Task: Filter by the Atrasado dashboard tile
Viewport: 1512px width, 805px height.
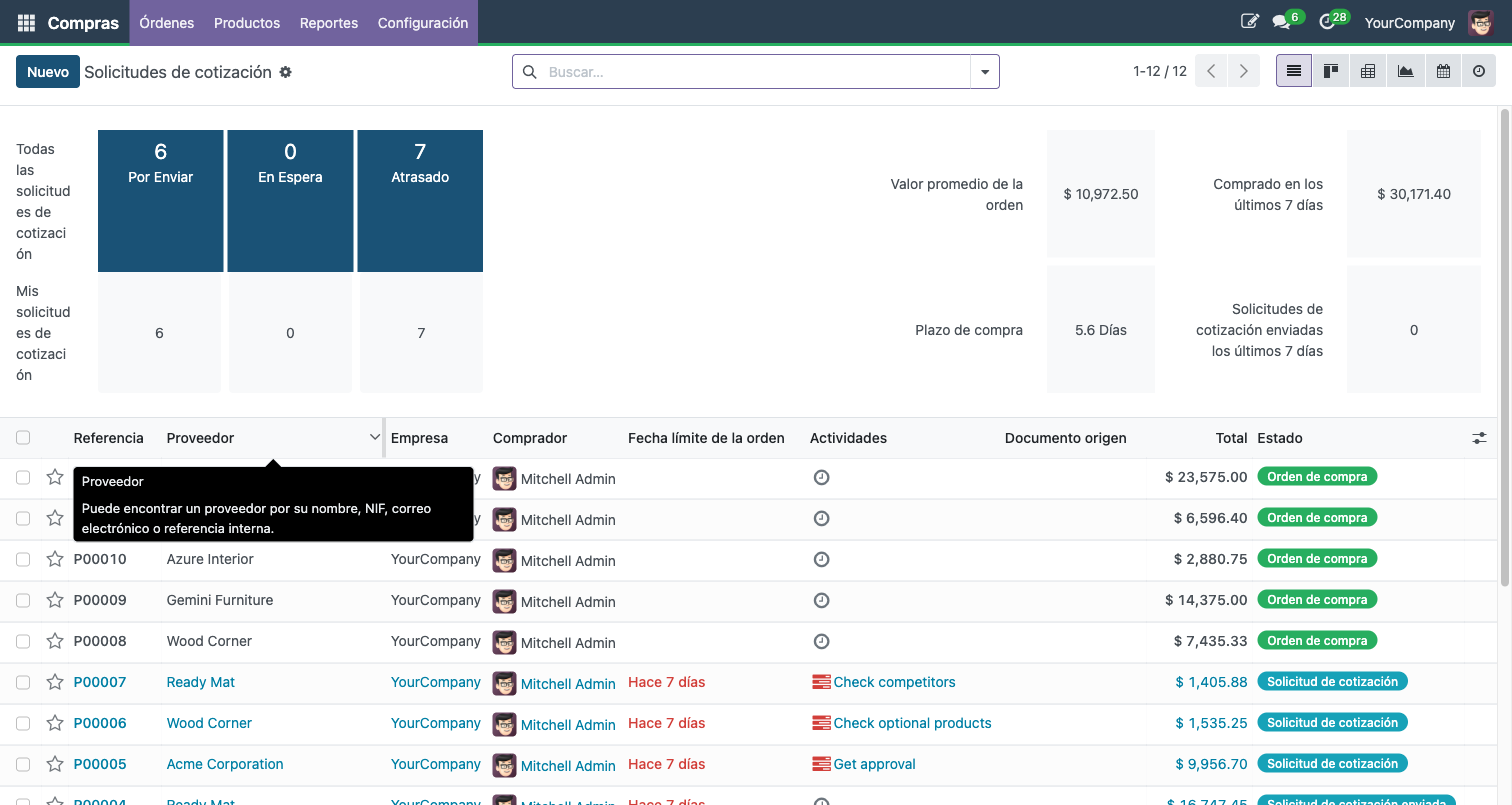Action: (x=420, y=200)
